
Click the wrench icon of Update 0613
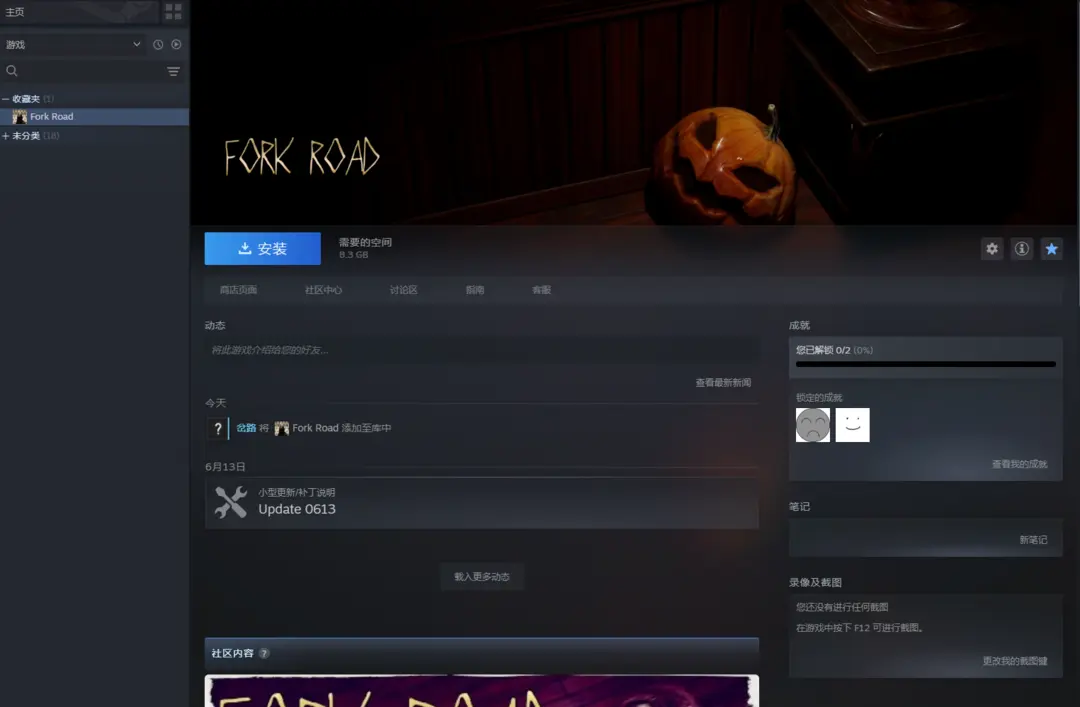click(x=231, y=502)
